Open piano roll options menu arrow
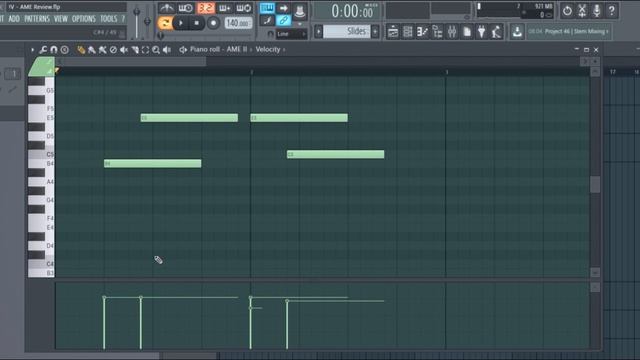This screenshot has width=640, height=360. 32,50
